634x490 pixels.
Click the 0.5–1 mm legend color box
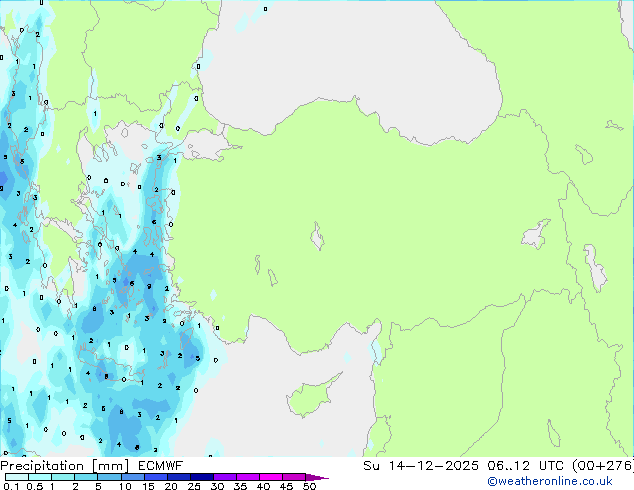click(x=40, y=477)
